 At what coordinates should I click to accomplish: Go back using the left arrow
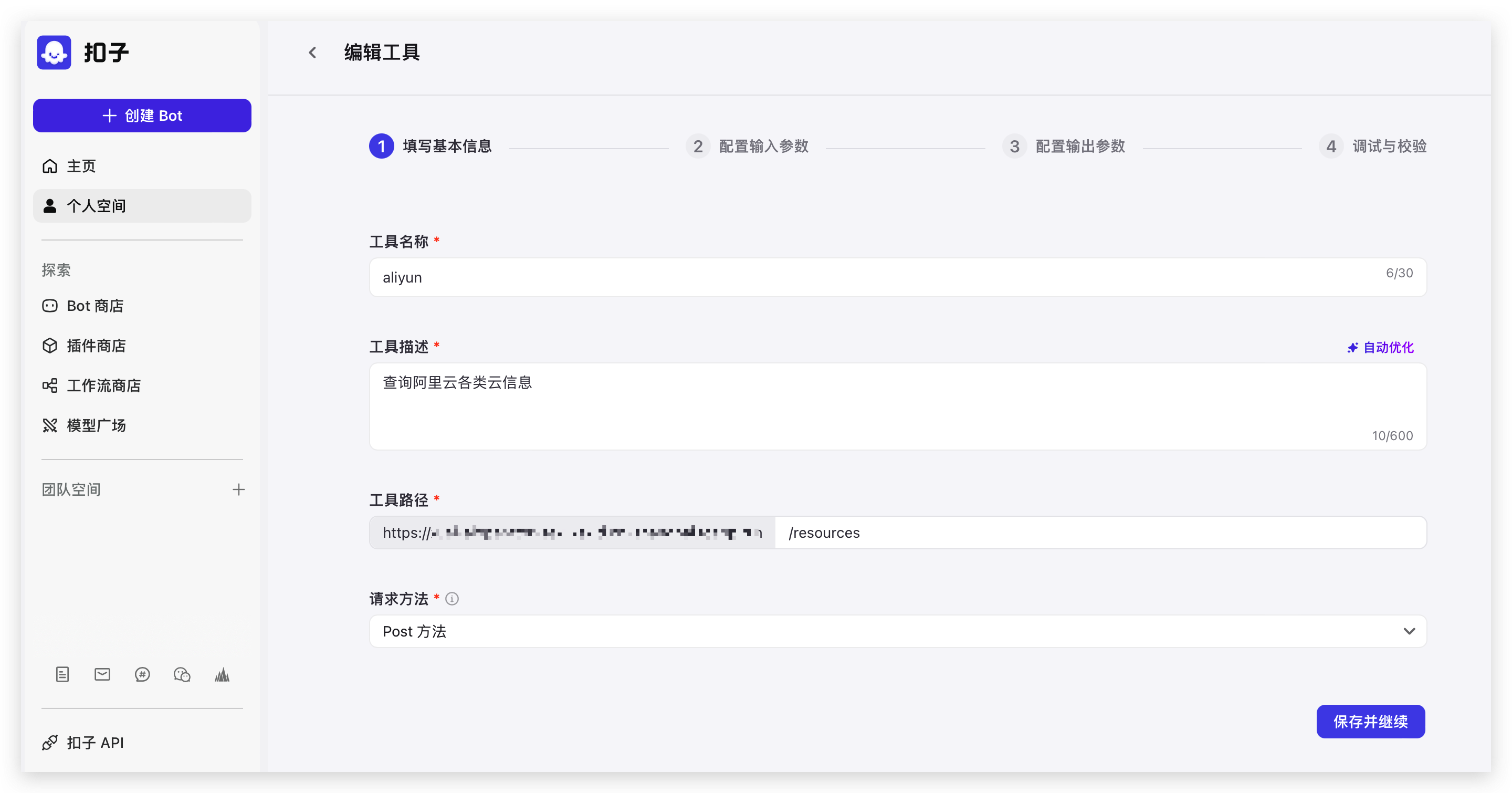click(312, 53)
